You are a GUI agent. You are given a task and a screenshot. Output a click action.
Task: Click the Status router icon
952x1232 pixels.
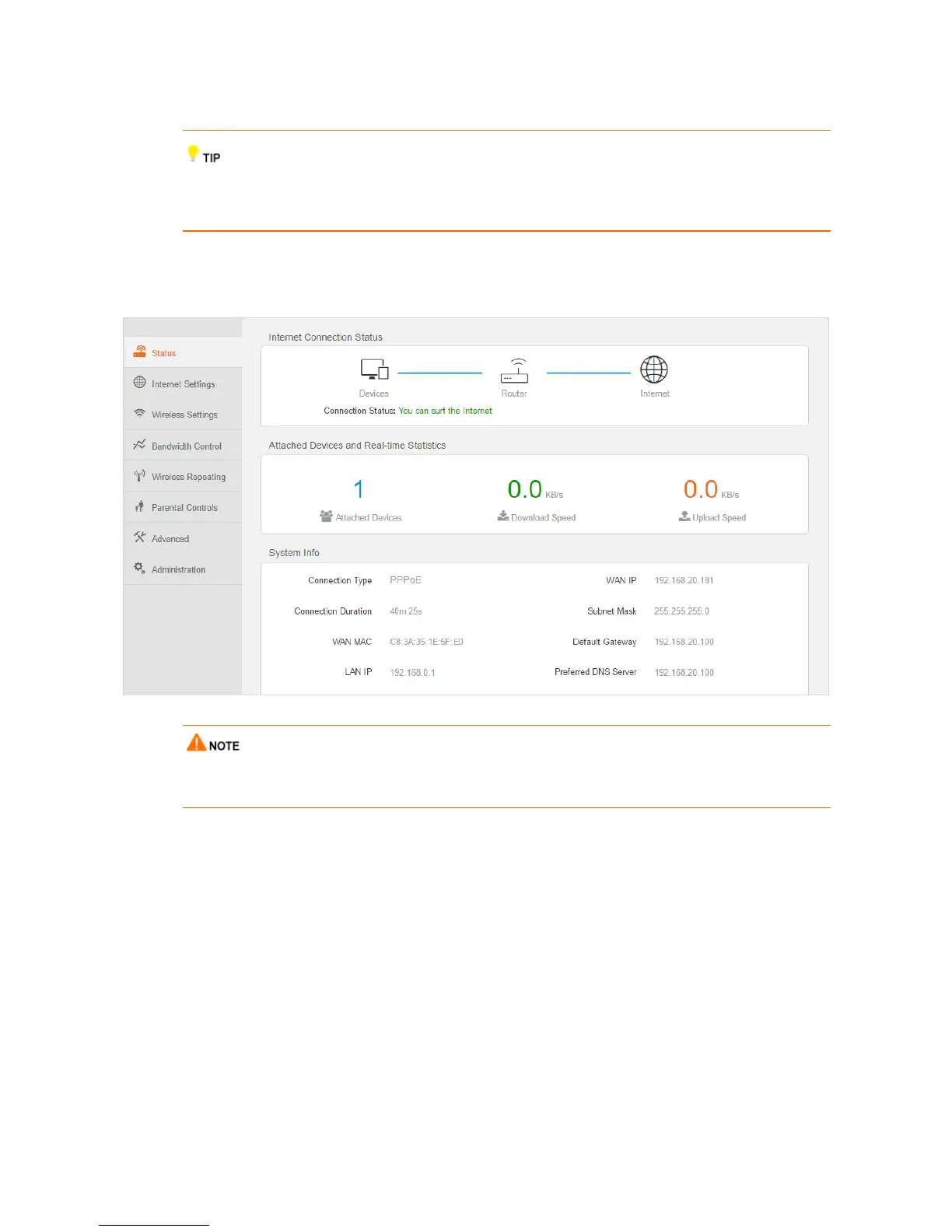pos(140,352)
